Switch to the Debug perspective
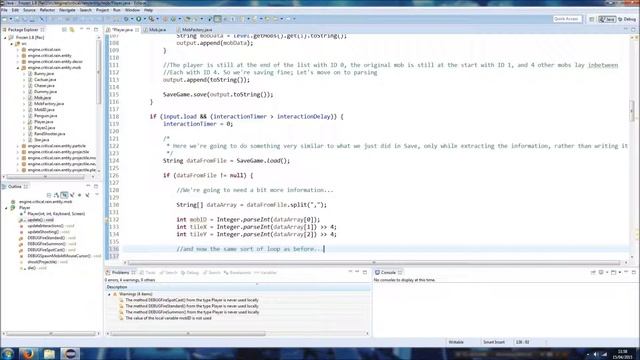The image size is (640, 360). (627, 19)
